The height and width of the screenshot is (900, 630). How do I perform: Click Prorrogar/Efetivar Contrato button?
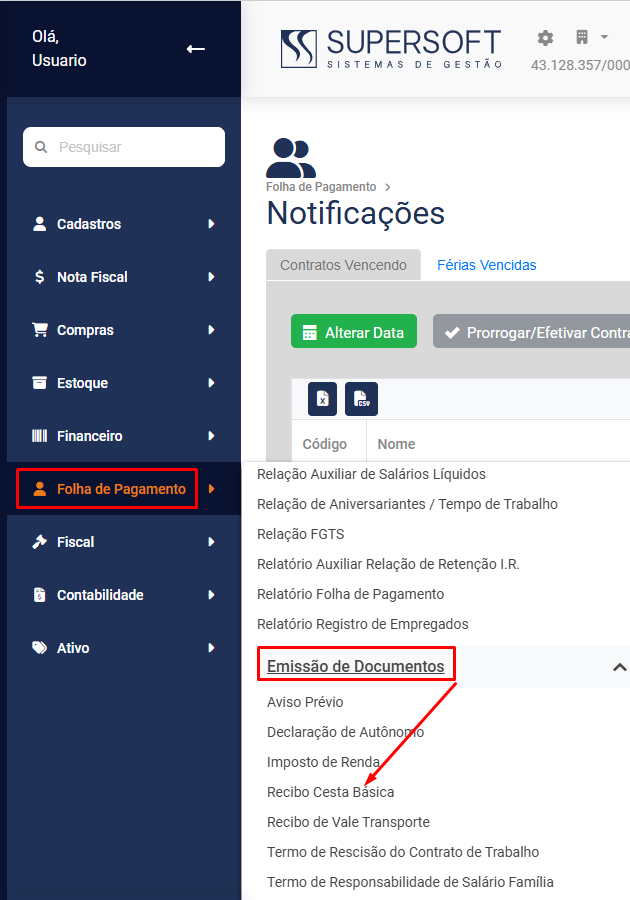[531, 331]
